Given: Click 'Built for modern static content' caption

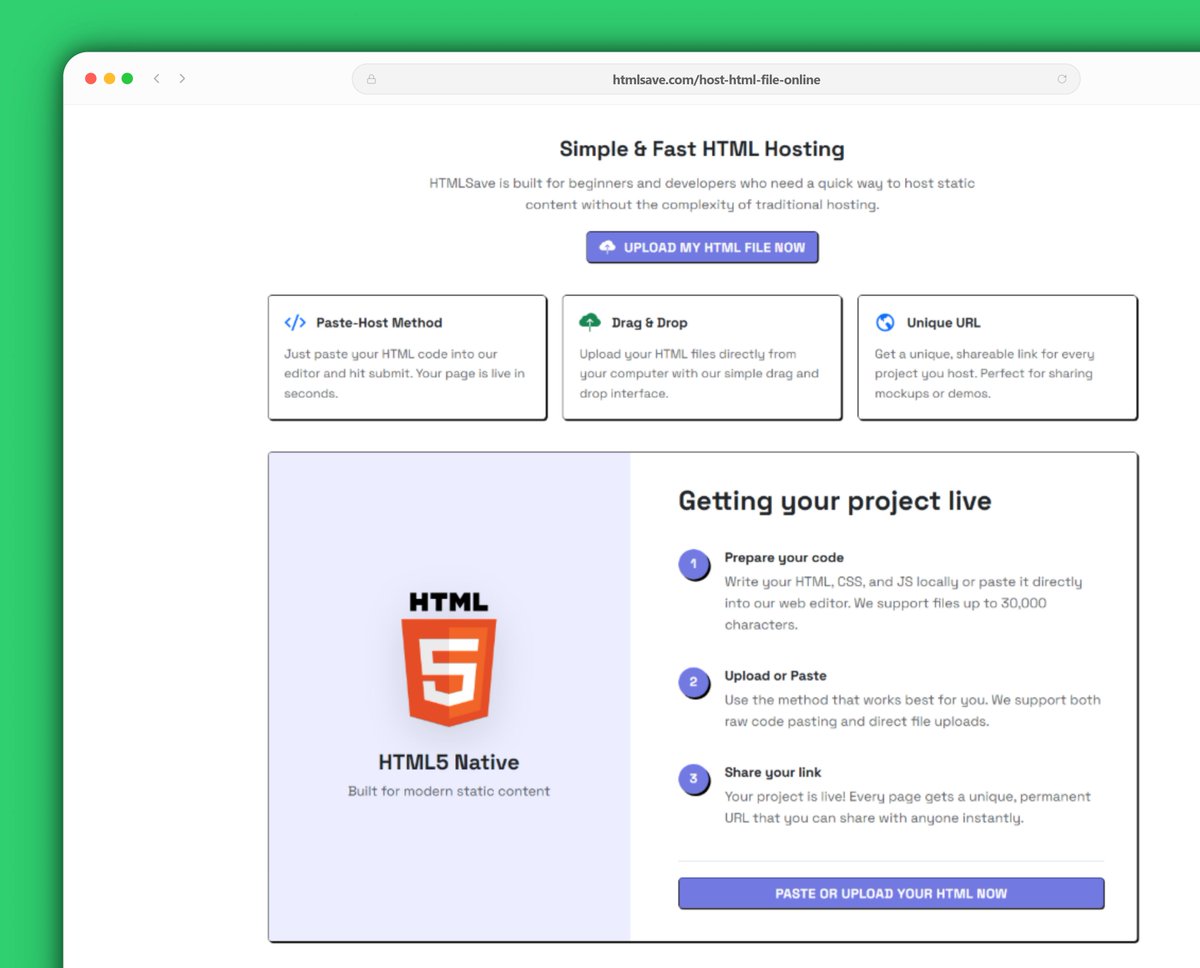Looking at the screenshot, I should click(x=449, y=791).
